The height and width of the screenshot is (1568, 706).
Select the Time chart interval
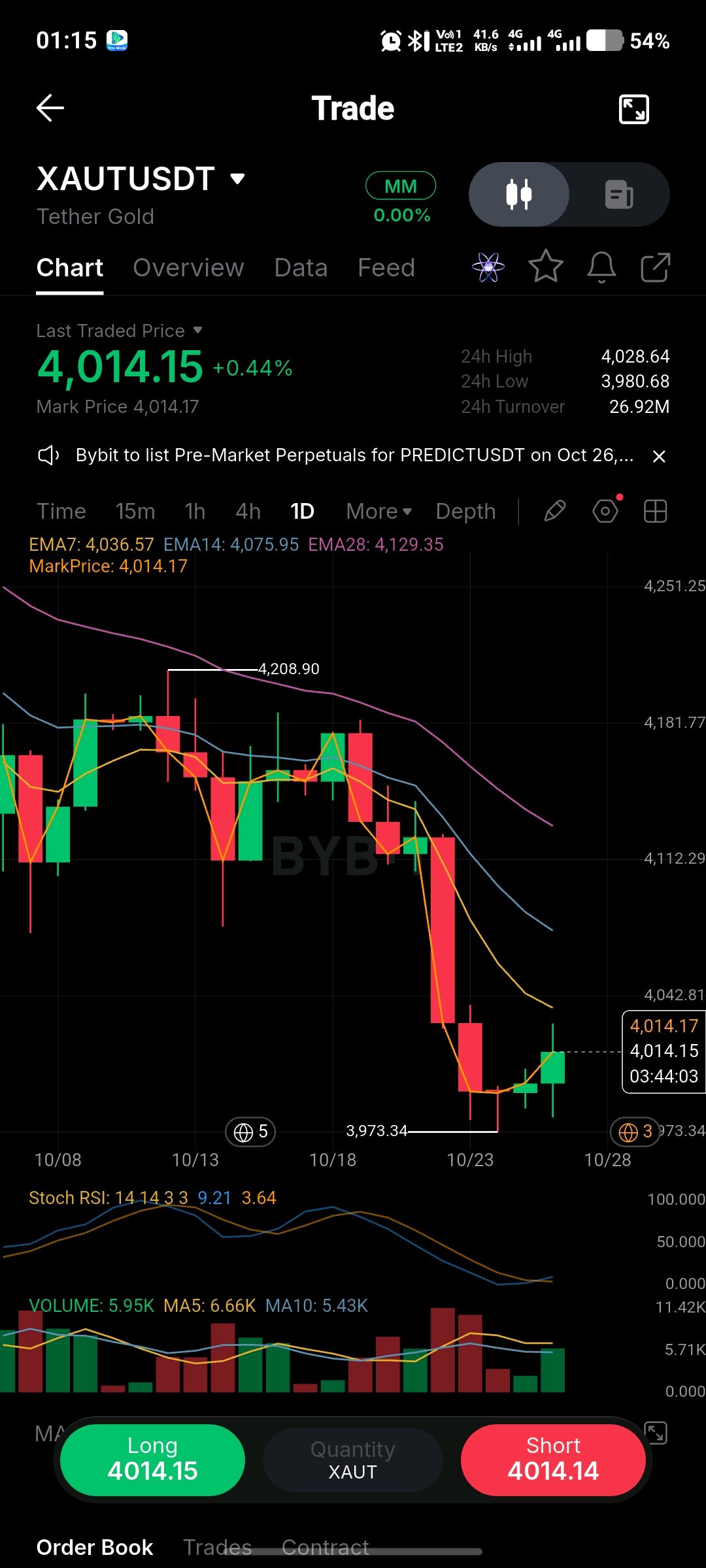point(61,511)
